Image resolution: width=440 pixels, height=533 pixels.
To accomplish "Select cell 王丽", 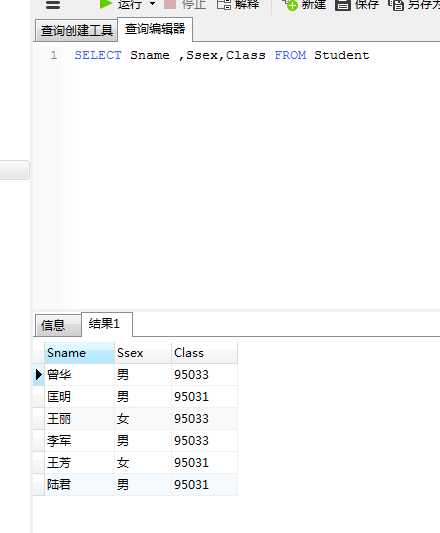I will point(79,419).
